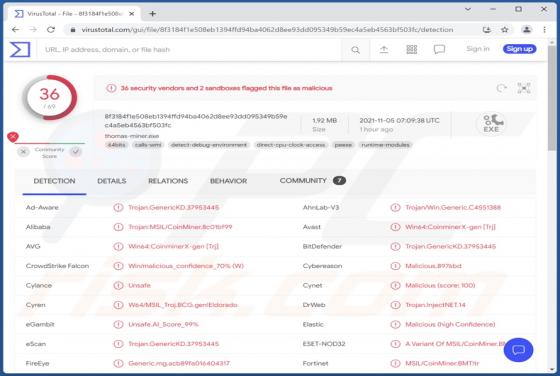The width and height of the screenshot is (560, 376).
Task: Reload the page
Action: [51, 30]
